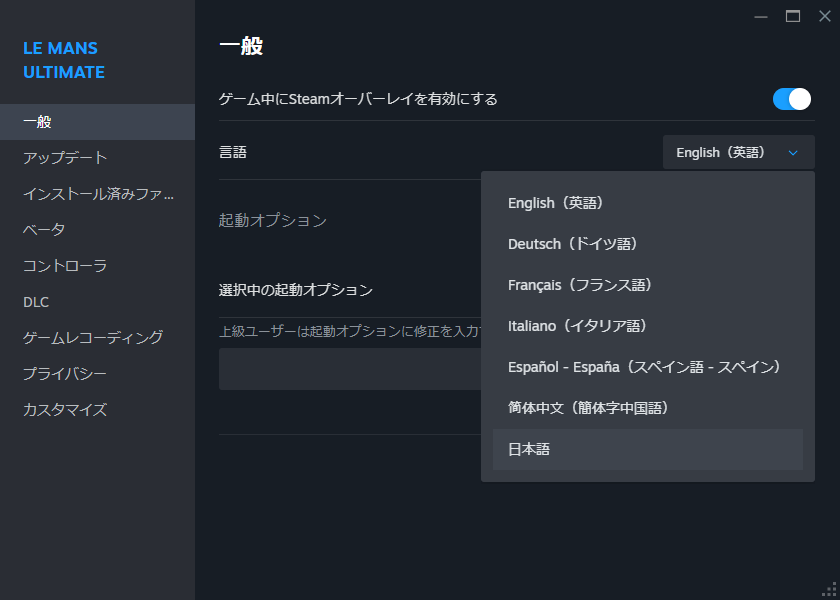Disable the Steam overlay toggle
Screen dimensions: 840x600
pos(791,99)
